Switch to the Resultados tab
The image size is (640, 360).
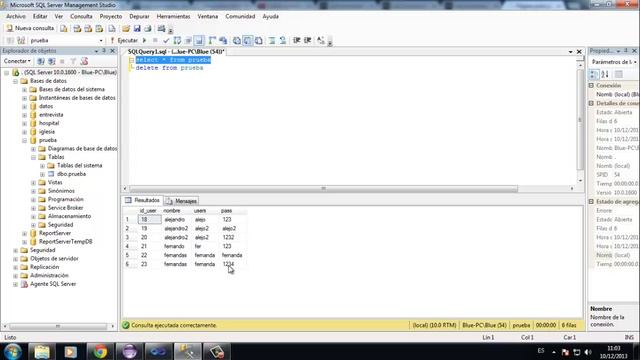tap(143, 200)
